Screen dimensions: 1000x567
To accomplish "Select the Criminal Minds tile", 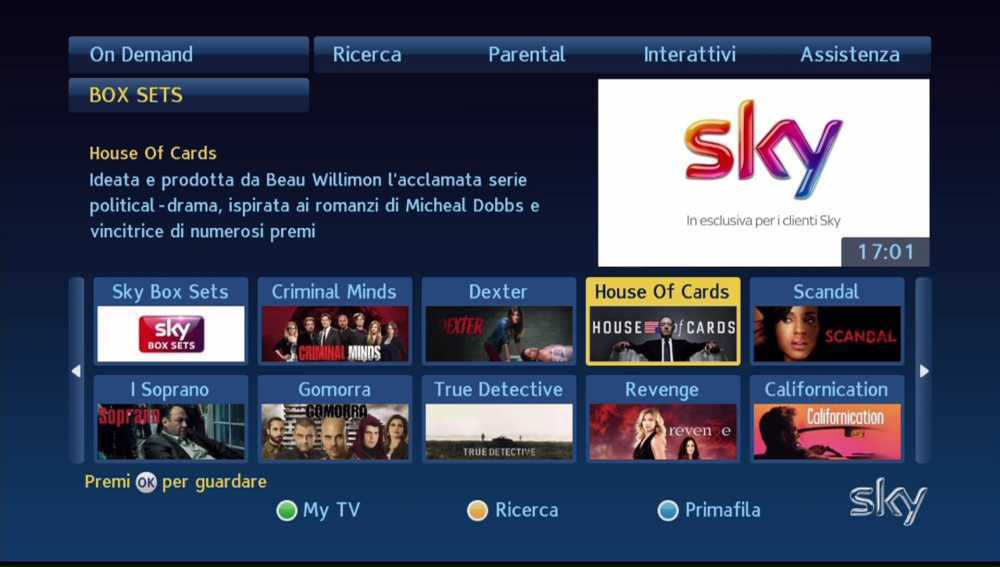I will tap(335, 321).
